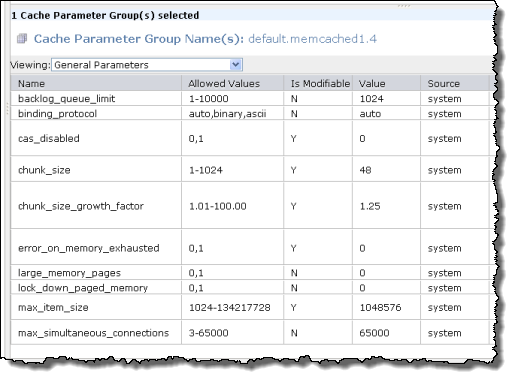Image resolution: width=515 pixels, height=379 pixels.
Task: Select the max_simultaneous_connections row
Action: click(x=250, y=333)
